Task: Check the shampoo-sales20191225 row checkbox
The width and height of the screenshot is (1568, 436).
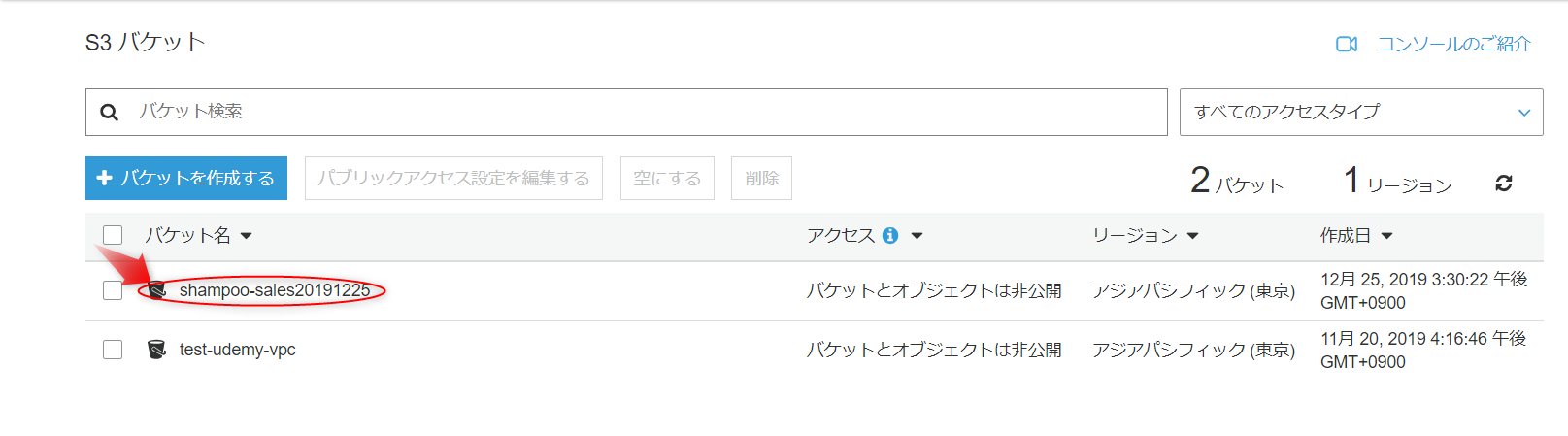Action: pyautogui.click(x=113, y=290)
